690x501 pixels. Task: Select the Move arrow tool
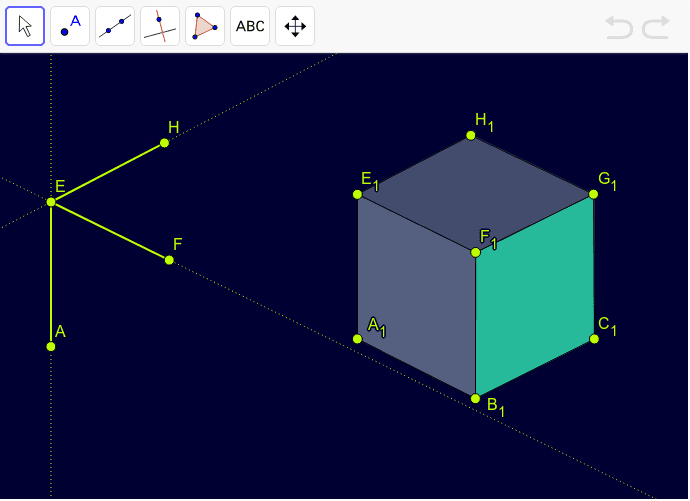[x=25, y=26]
